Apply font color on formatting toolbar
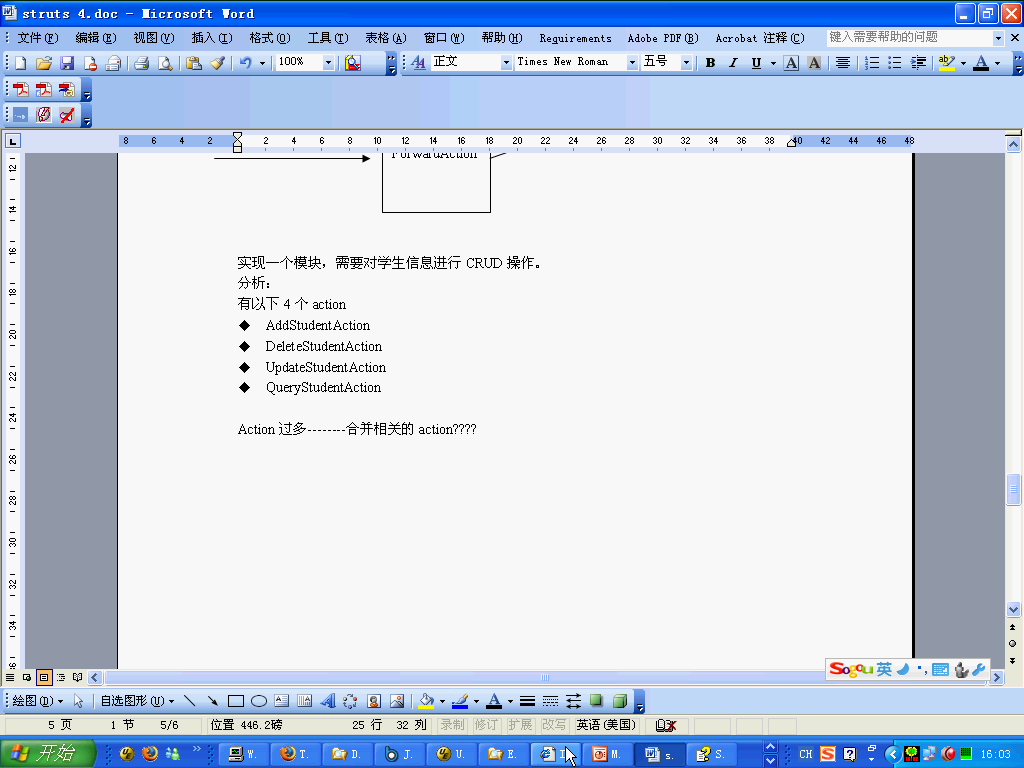Viewport: 1024px width, 768px height. tap(981, 63)
